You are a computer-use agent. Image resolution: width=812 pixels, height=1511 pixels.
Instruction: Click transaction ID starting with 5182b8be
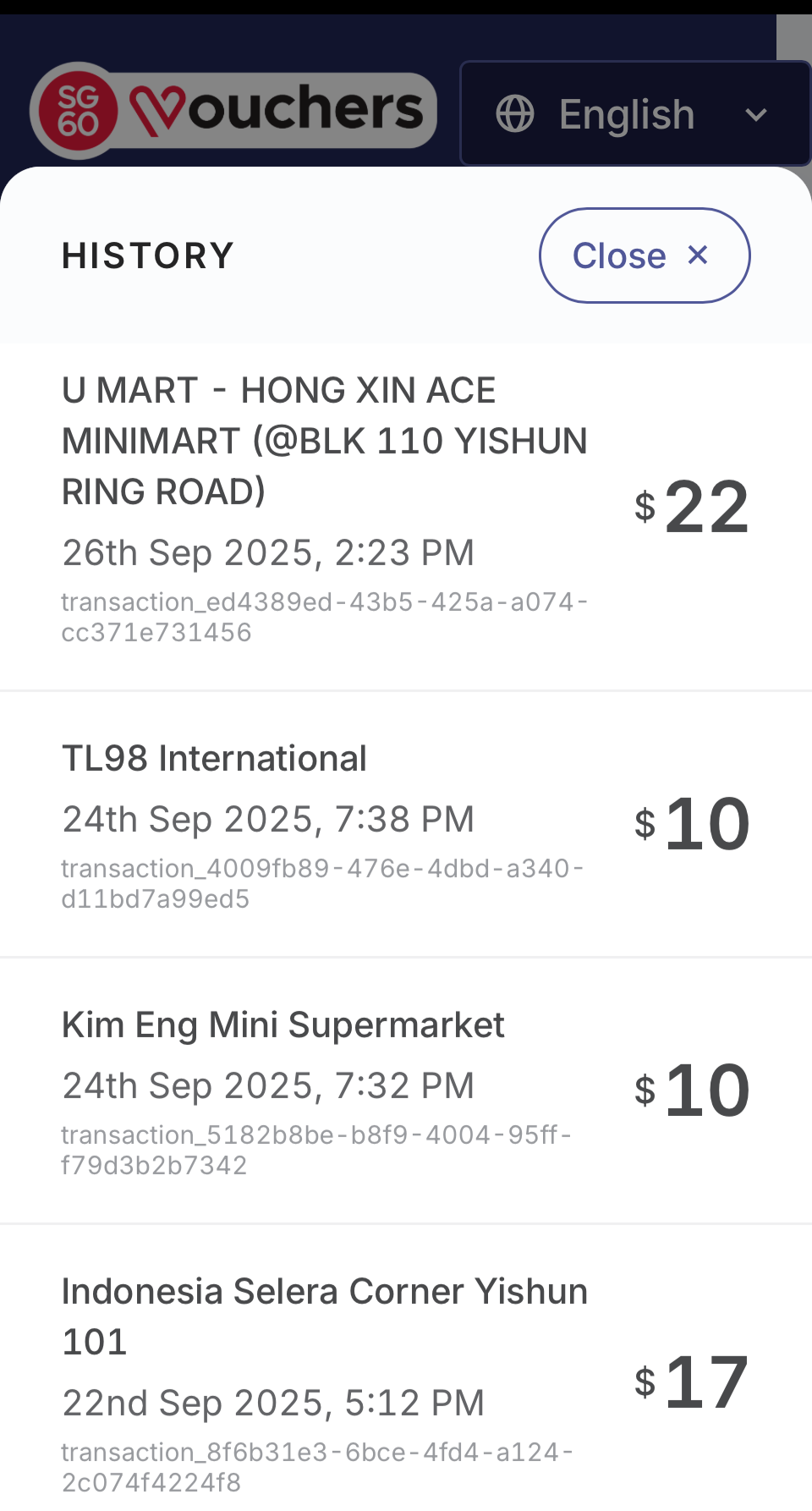[x=316, y=1150]
